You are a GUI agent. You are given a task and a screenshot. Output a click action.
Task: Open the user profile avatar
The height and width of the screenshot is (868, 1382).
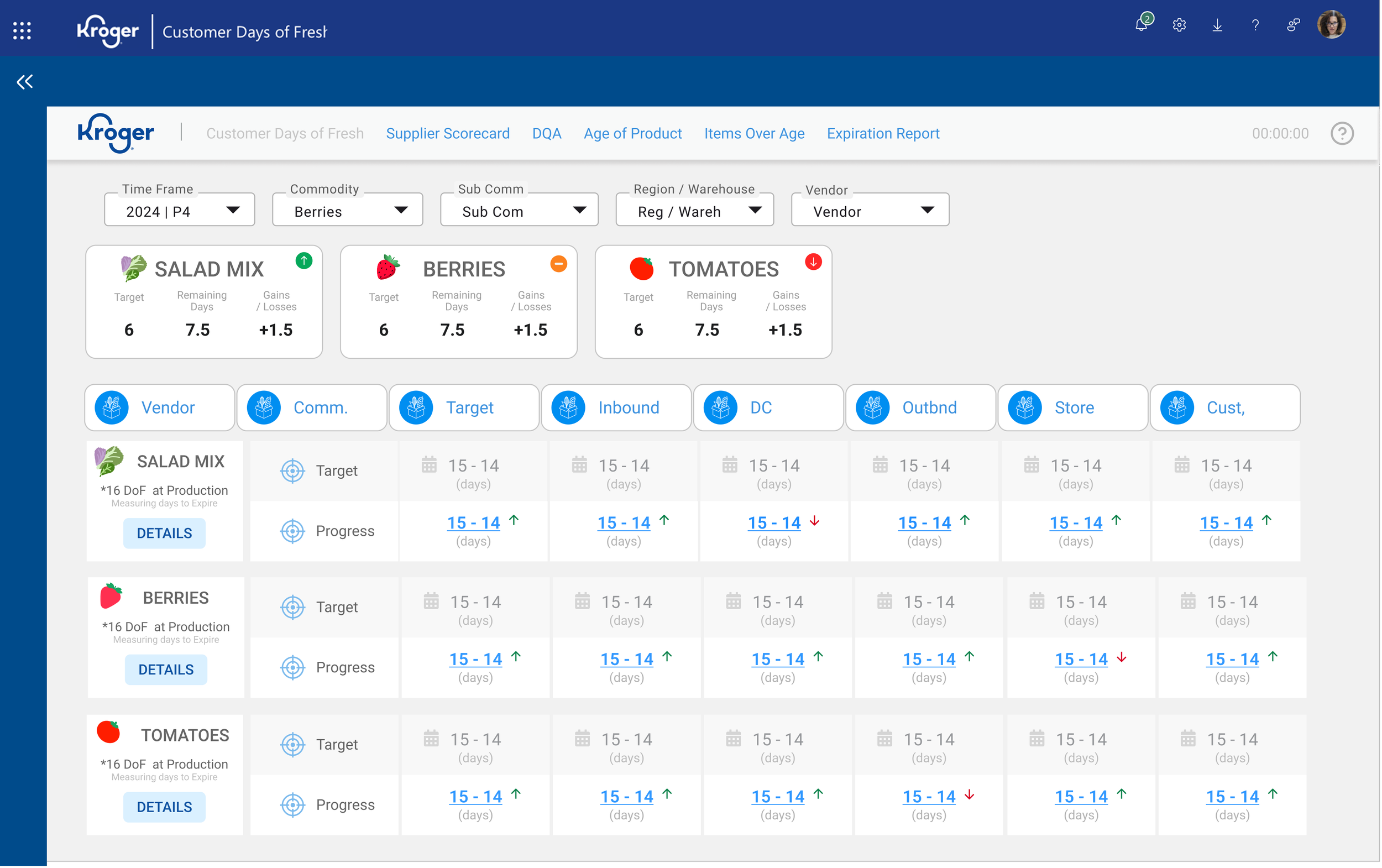point(1332,25)
